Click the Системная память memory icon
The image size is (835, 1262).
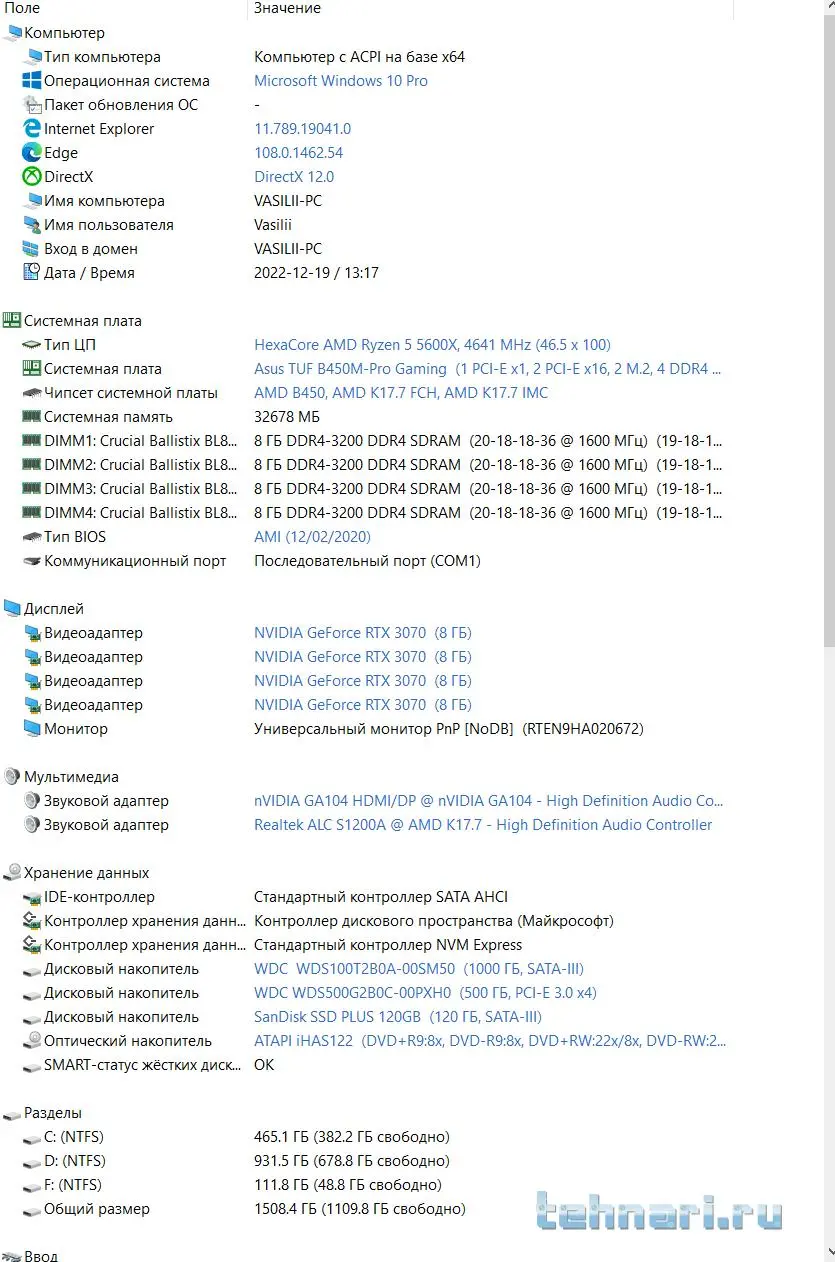pyautogui.click(x=32, y=417)
